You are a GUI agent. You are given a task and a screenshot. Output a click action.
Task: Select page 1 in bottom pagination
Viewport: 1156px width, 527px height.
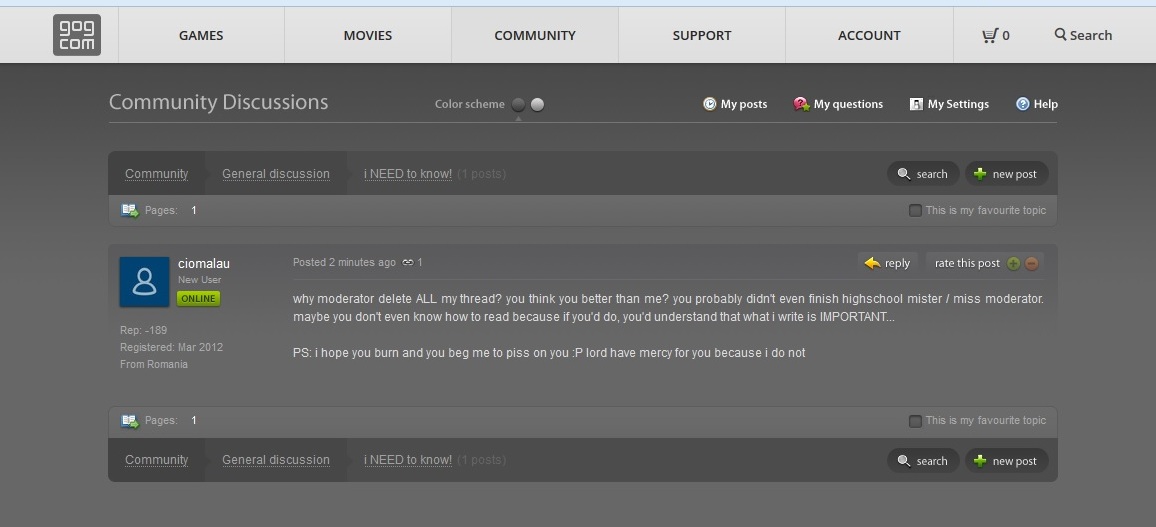click(x=194, y=421)
